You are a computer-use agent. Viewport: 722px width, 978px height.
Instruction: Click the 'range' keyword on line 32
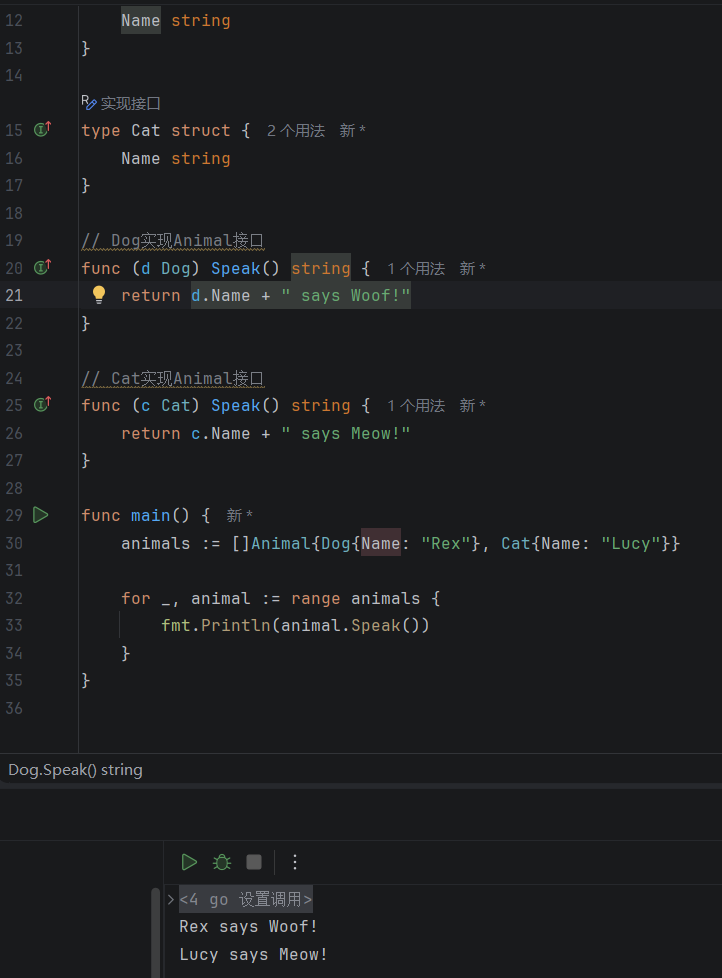pos(315,599)
